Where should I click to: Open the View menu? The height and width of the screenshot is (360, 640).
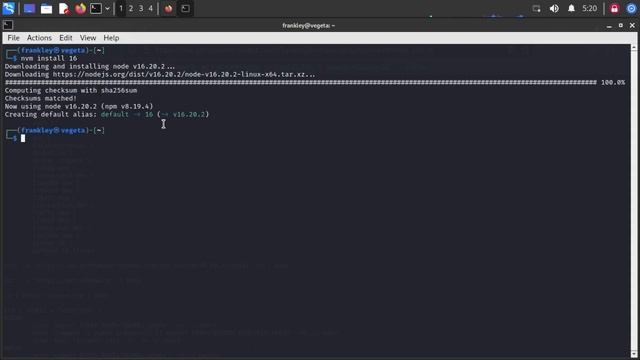(88, 38)
